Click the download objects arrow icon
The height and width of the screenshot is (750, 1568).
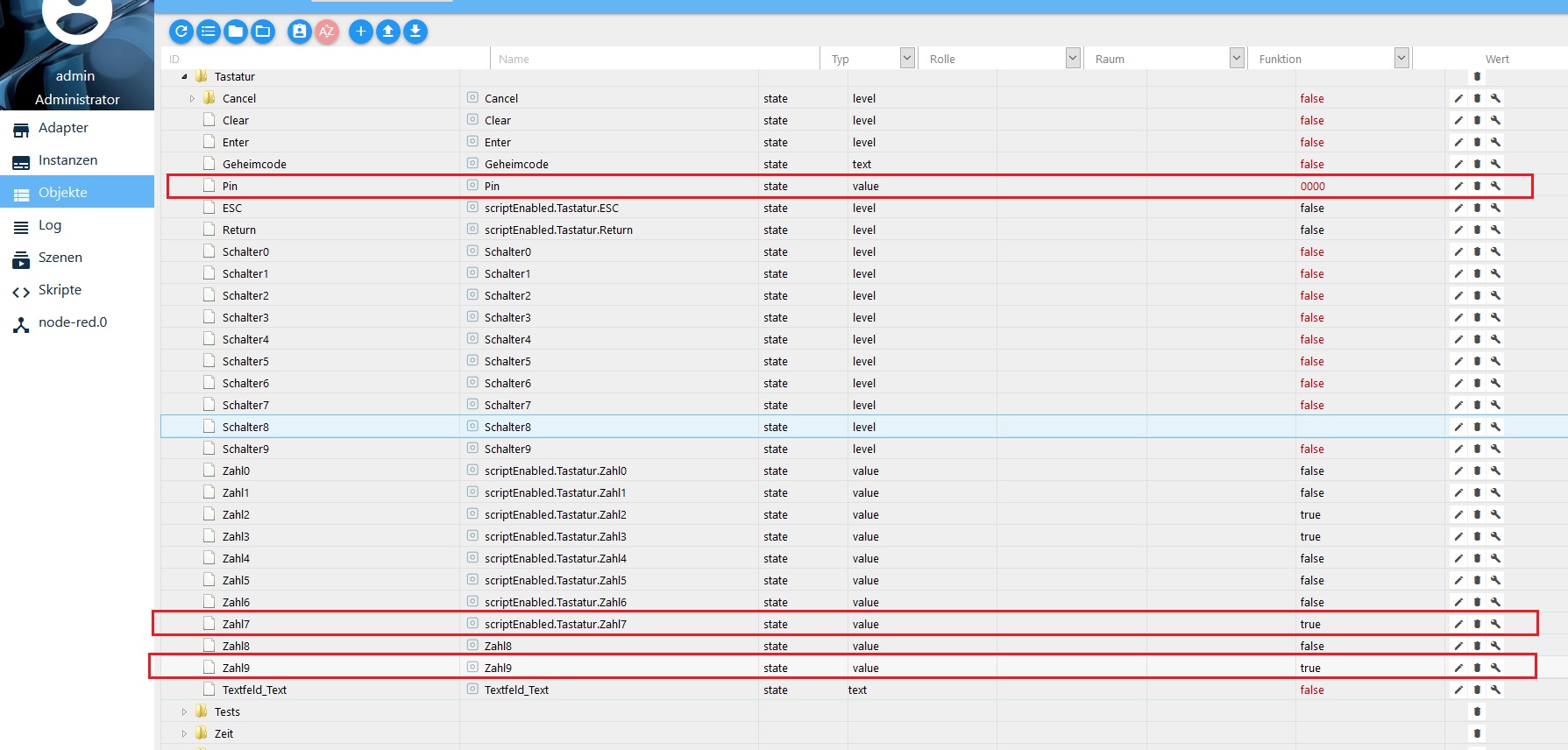[415, 32]
